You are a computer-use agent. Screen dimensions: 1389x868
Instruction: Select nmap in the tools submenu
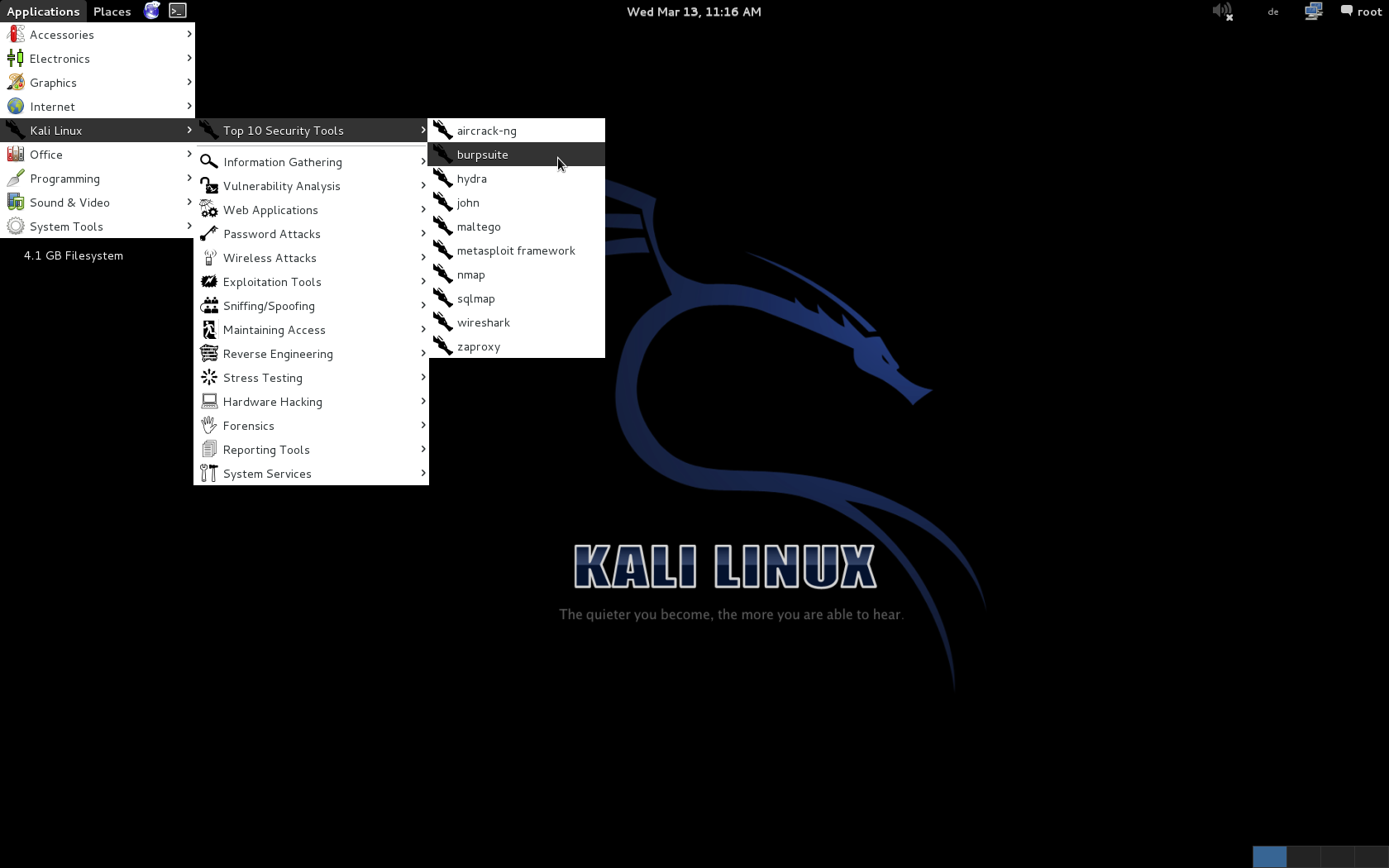(517, 274)
